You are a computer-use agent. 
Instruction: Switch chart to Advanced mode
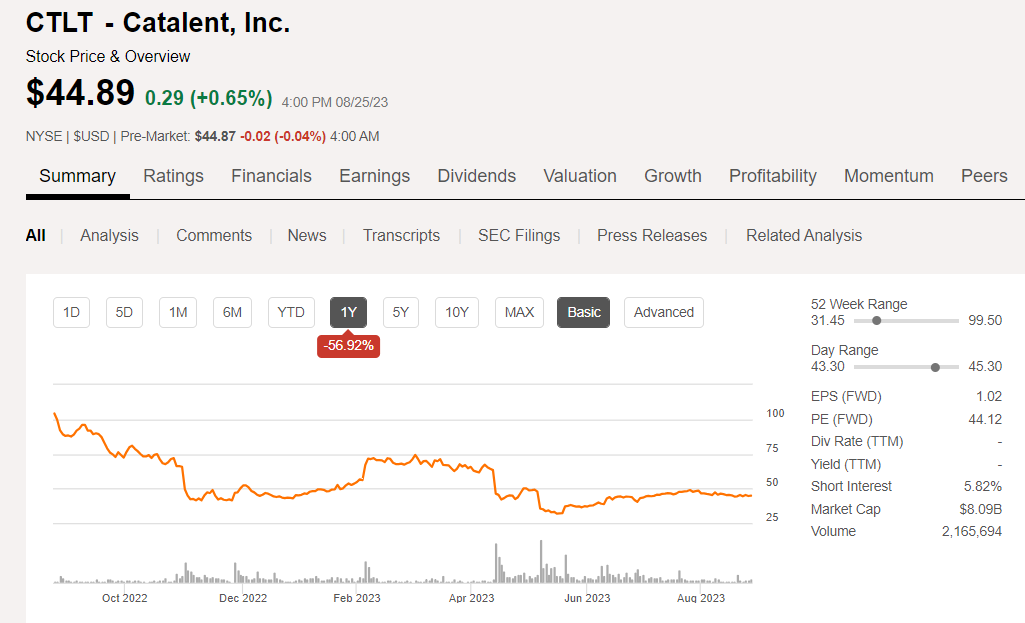[x=663, y=312]
